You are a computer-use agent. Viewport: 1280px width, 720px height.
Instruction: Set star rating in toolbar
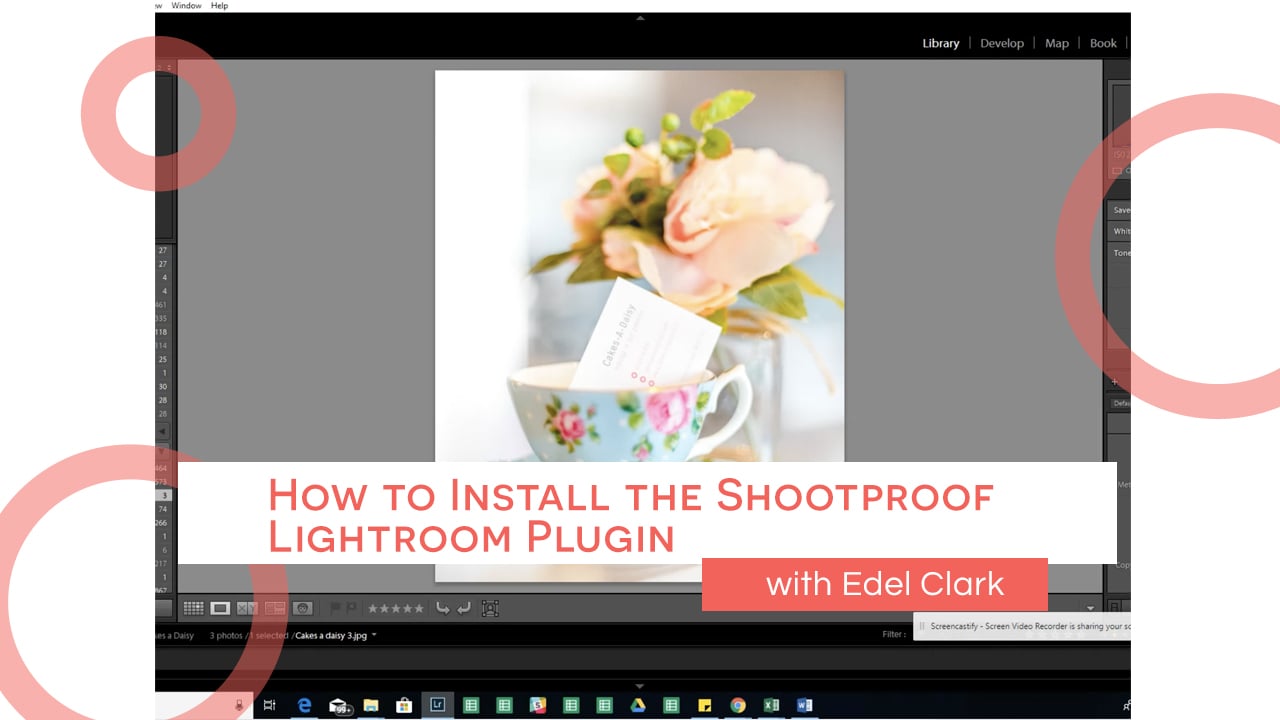click(396, 608)
